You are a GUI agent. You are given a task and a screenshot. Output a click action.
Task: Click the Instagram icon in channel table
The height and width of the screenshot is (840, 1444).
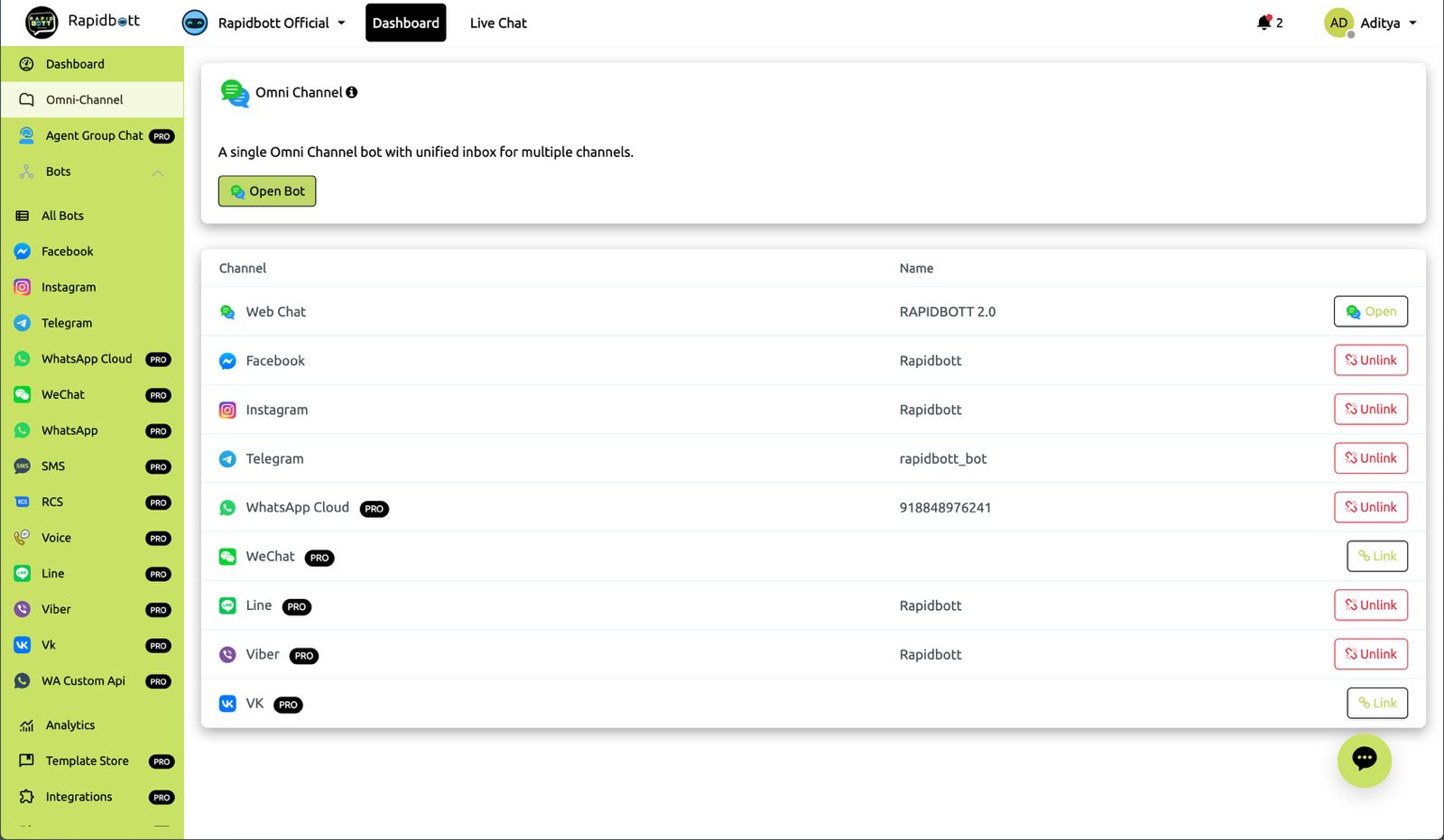pyautogui.click(x=227, y=410)
